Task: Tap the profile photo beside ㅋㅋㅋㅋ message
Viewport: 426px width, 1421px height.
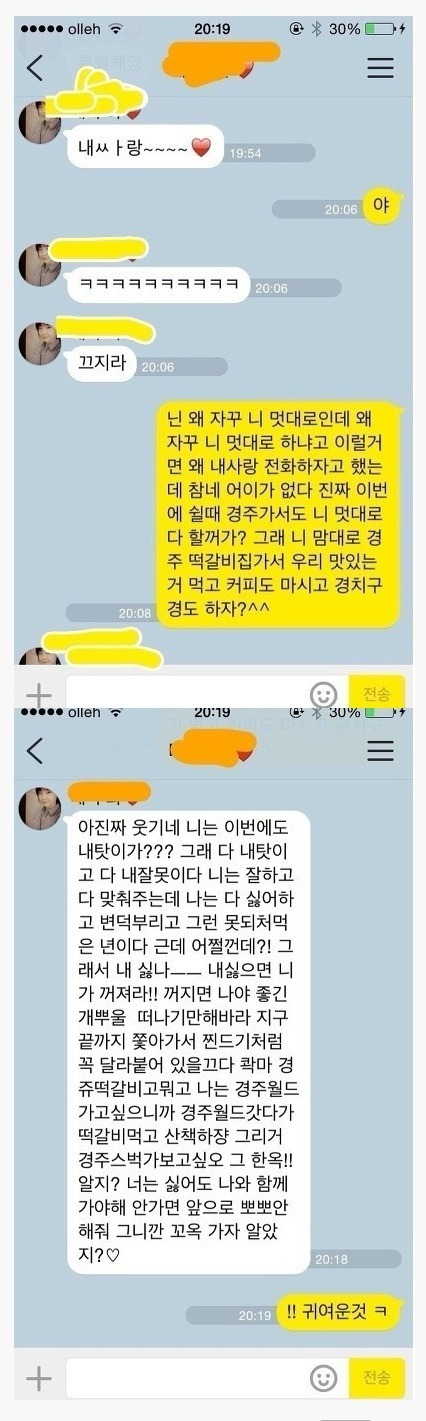Action: [x=42, y=264]
